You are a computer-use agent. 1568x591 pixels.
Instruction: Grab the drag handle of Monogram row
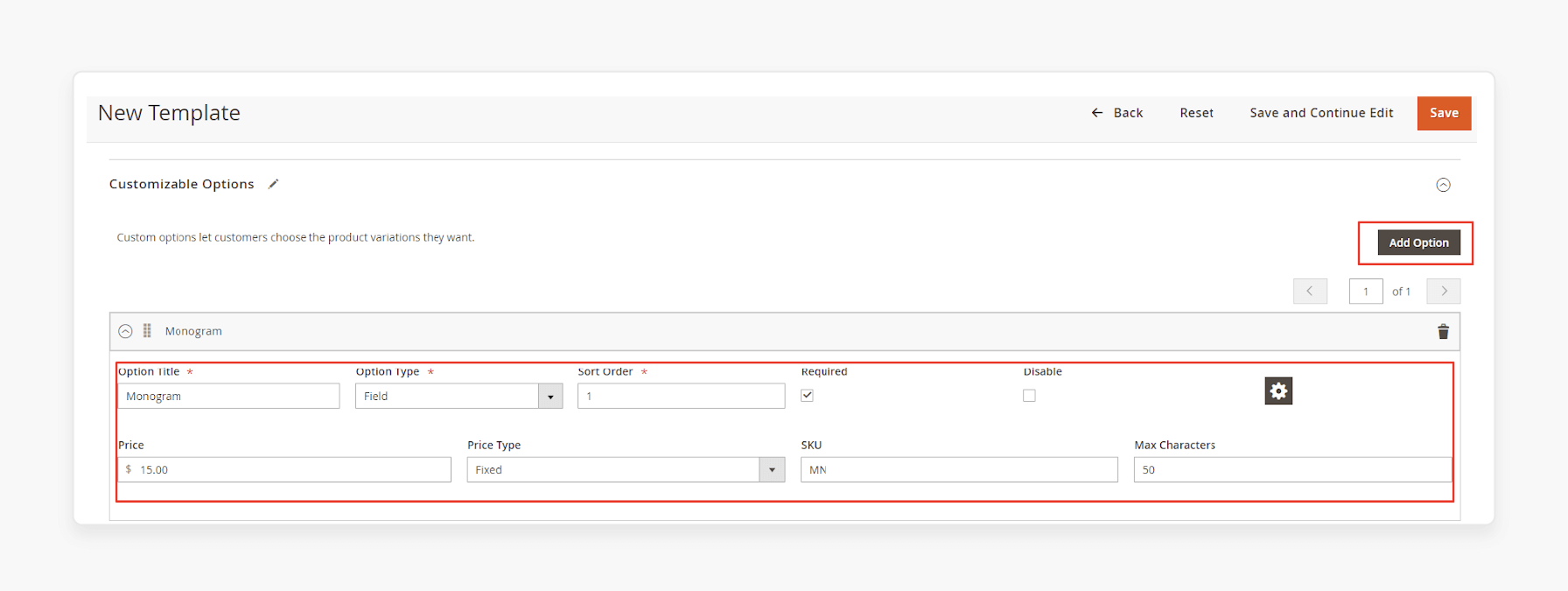point(147,331)
